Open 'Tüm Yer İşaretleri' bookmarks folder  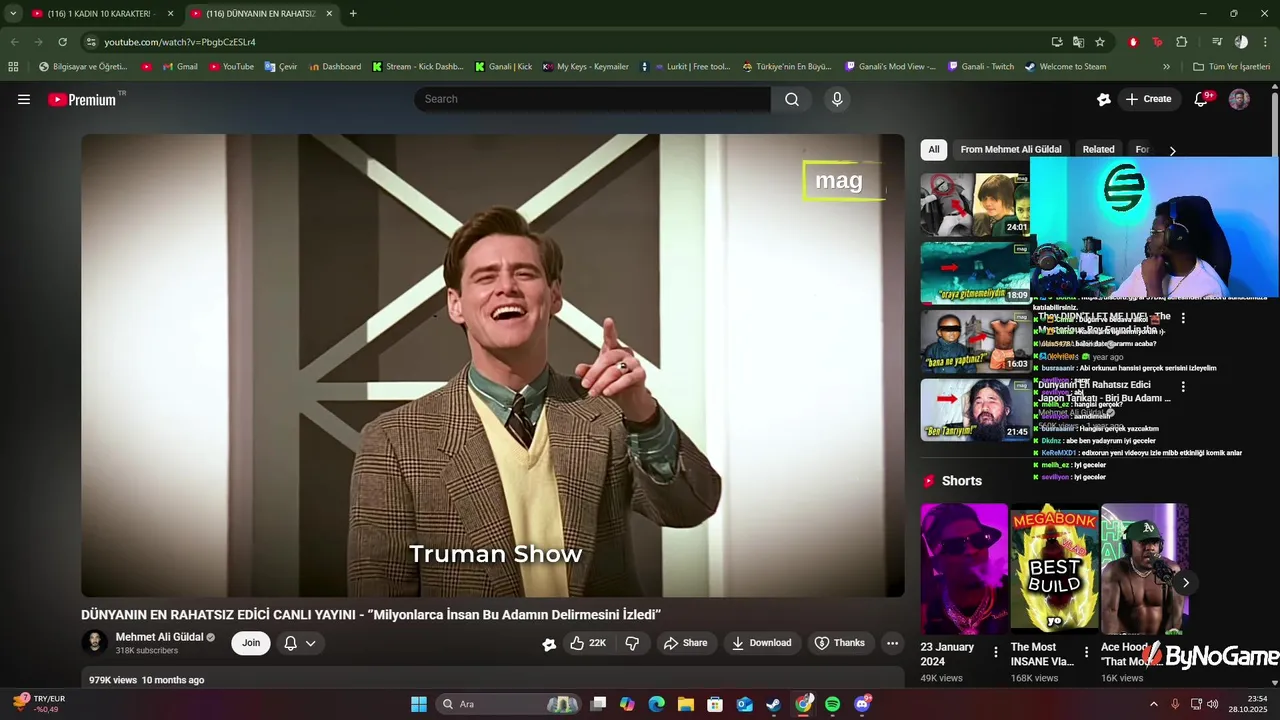[1231, 67]
